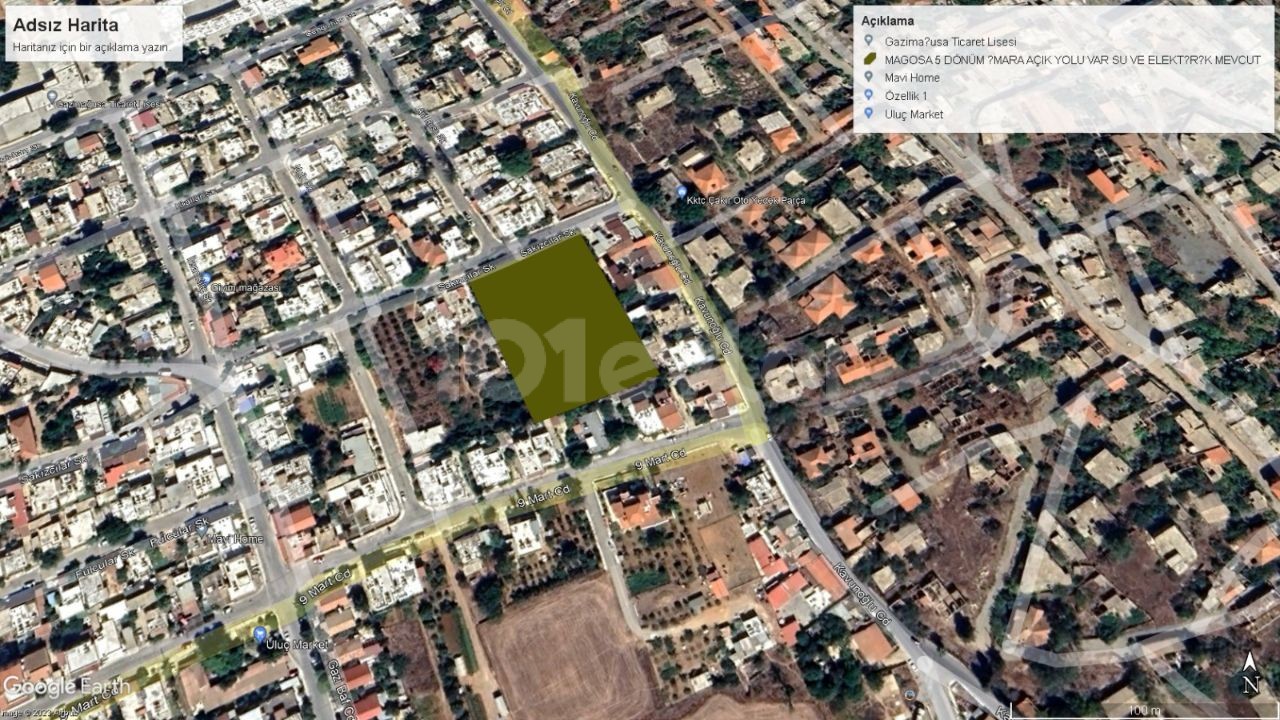Click the 'Adsız Harita' map title
This screenshot has height=720, width=1280.
point(65,25)
